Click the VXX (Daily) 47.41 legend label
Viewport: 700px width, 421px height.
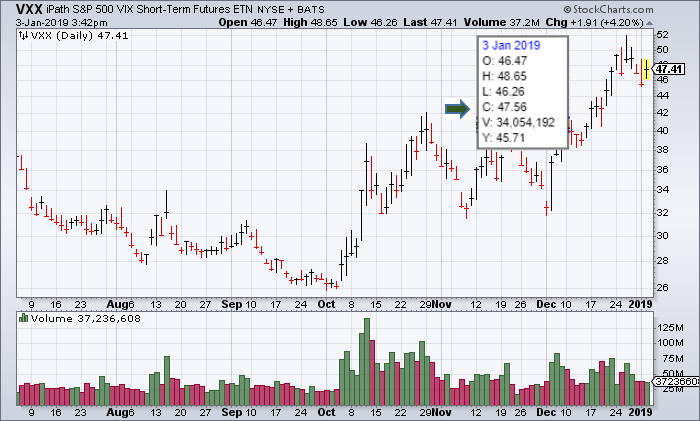(79, 36)
